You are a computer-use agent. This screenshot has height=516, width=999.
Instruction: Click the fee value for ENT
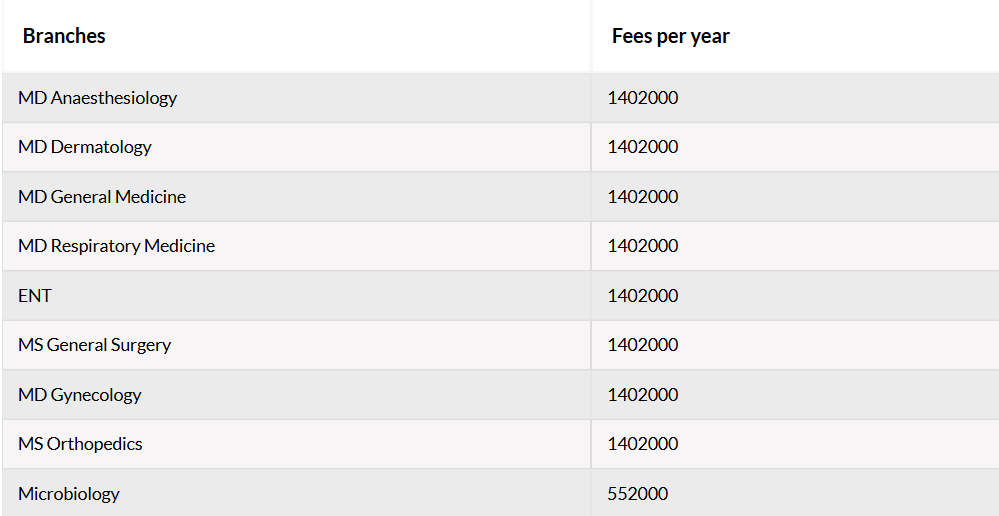[x=643, y=296]
